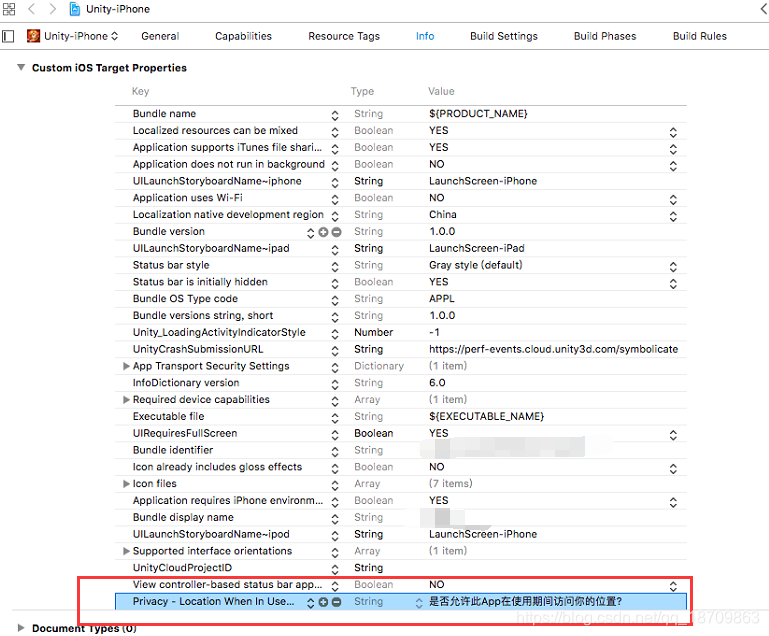Screen dimensions: 769x636
Task: Delete Privacy Location row with minus icon
Action: tap(336, 602)
